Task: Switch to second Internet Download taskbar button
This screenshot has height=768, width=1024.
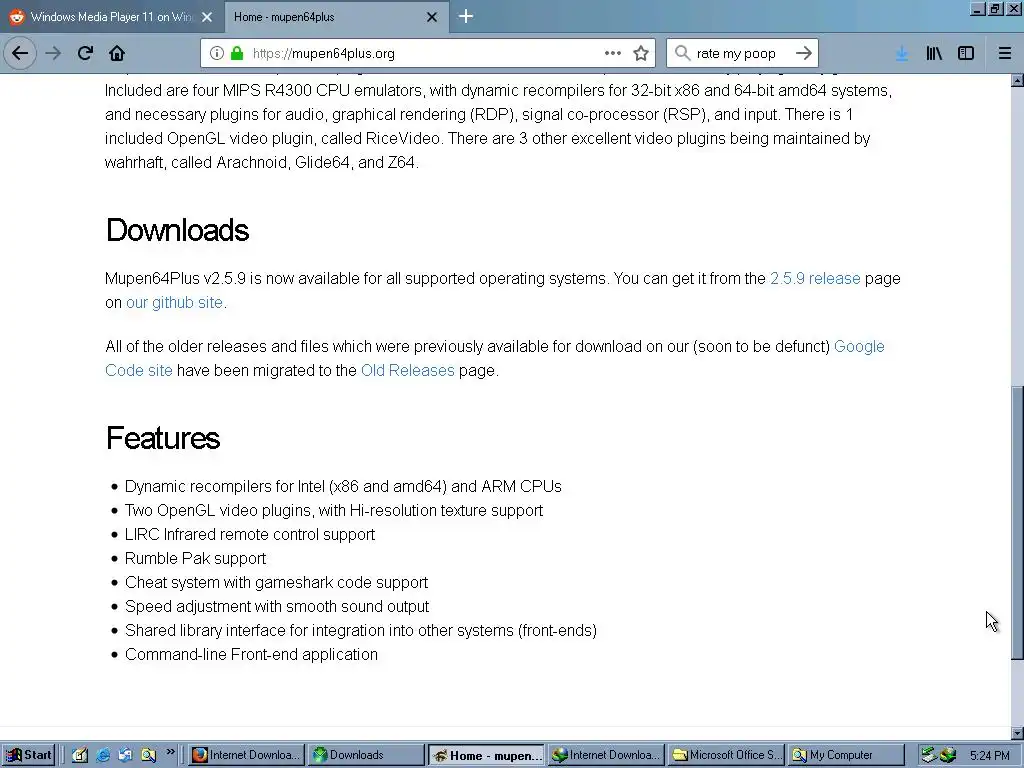Action: (607, 755)
